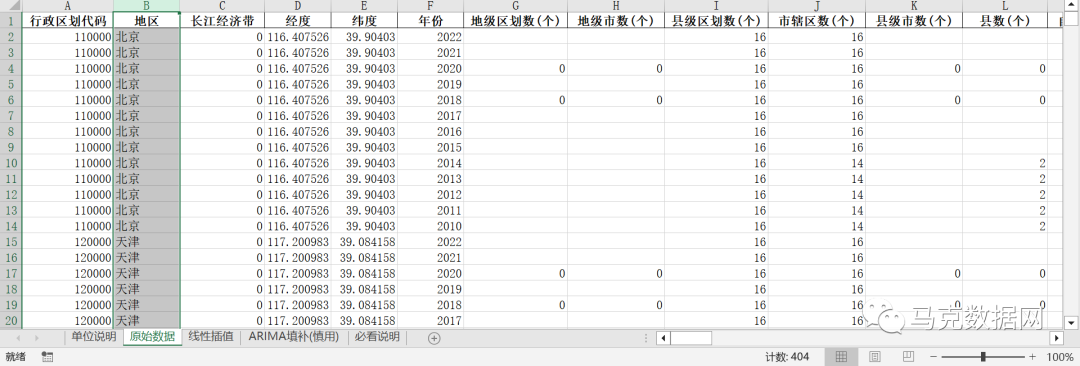
Task: Switch to 线性插值 sheet tab
Action: pyautogui.click(x=211, y=337)
